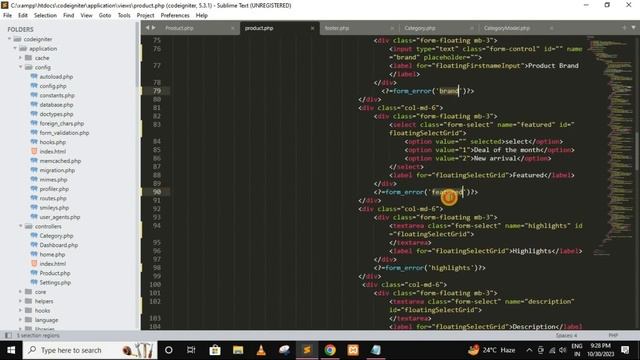Click the volume speaker tray icon
640x360 pixels.
[x=562, y=350]
